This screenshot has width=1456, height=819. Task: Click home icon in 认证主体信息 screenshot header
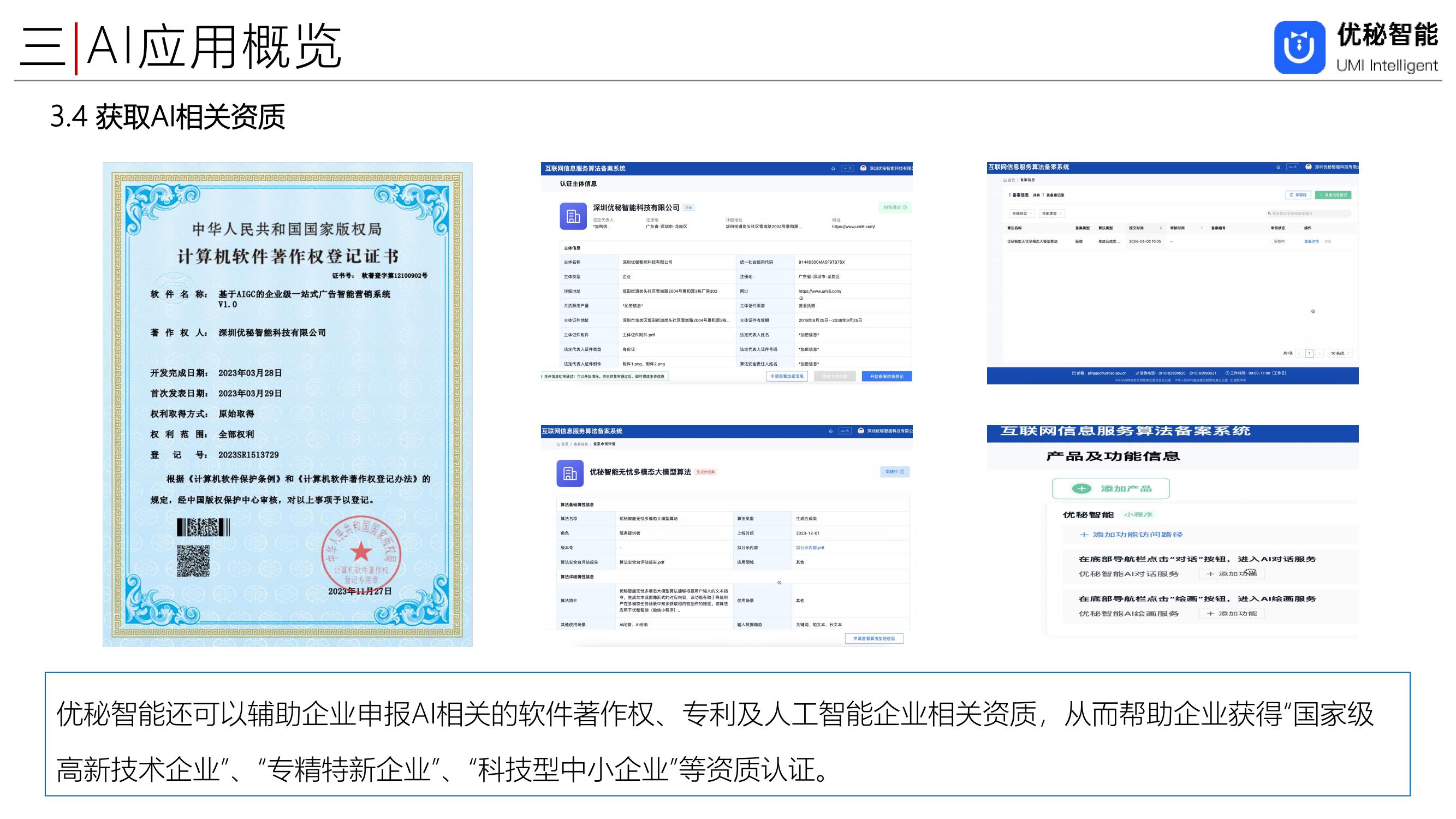(x=833, y=168)
